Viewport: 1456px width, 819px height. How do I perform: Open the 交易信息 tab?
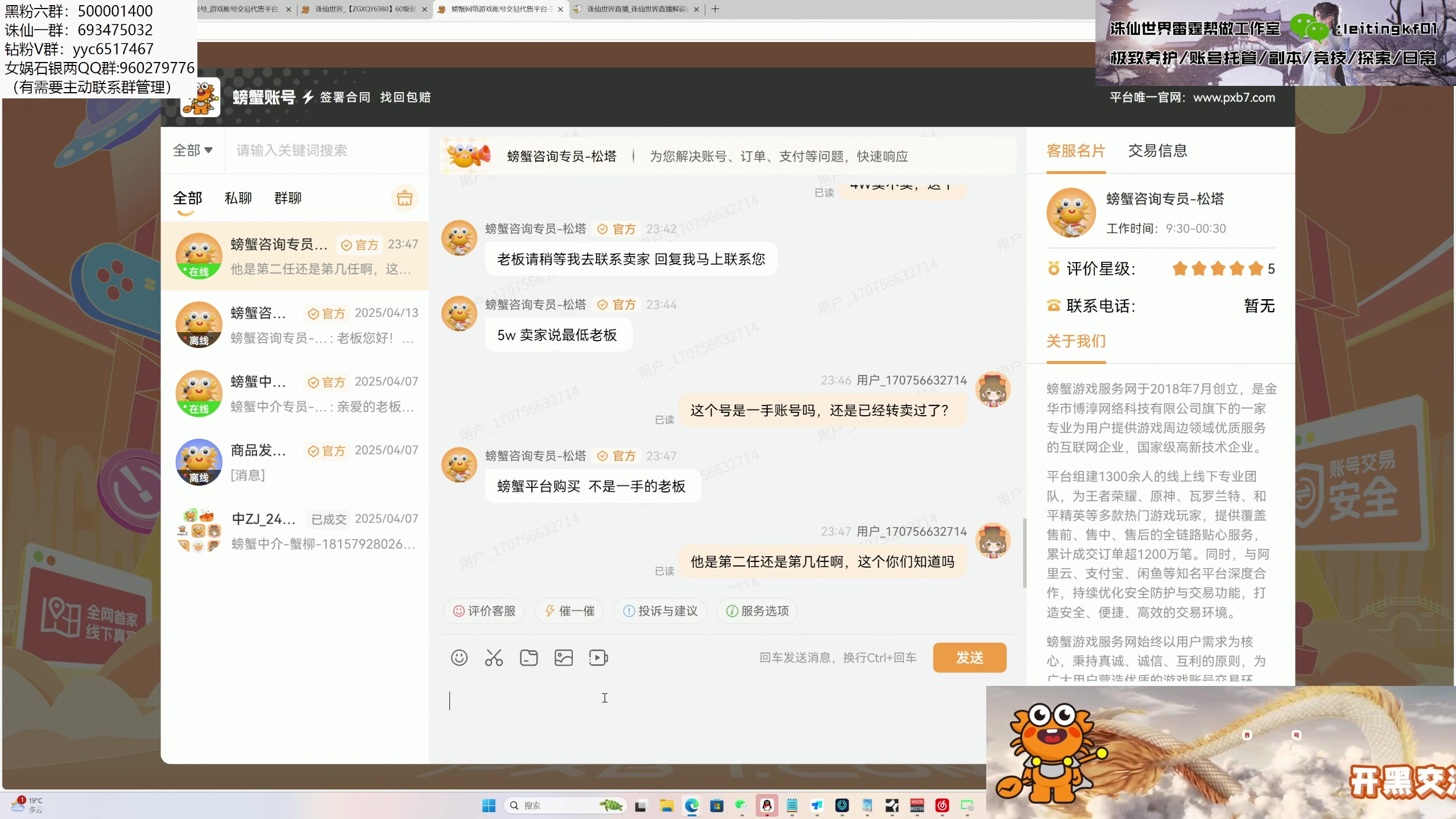1158,151
